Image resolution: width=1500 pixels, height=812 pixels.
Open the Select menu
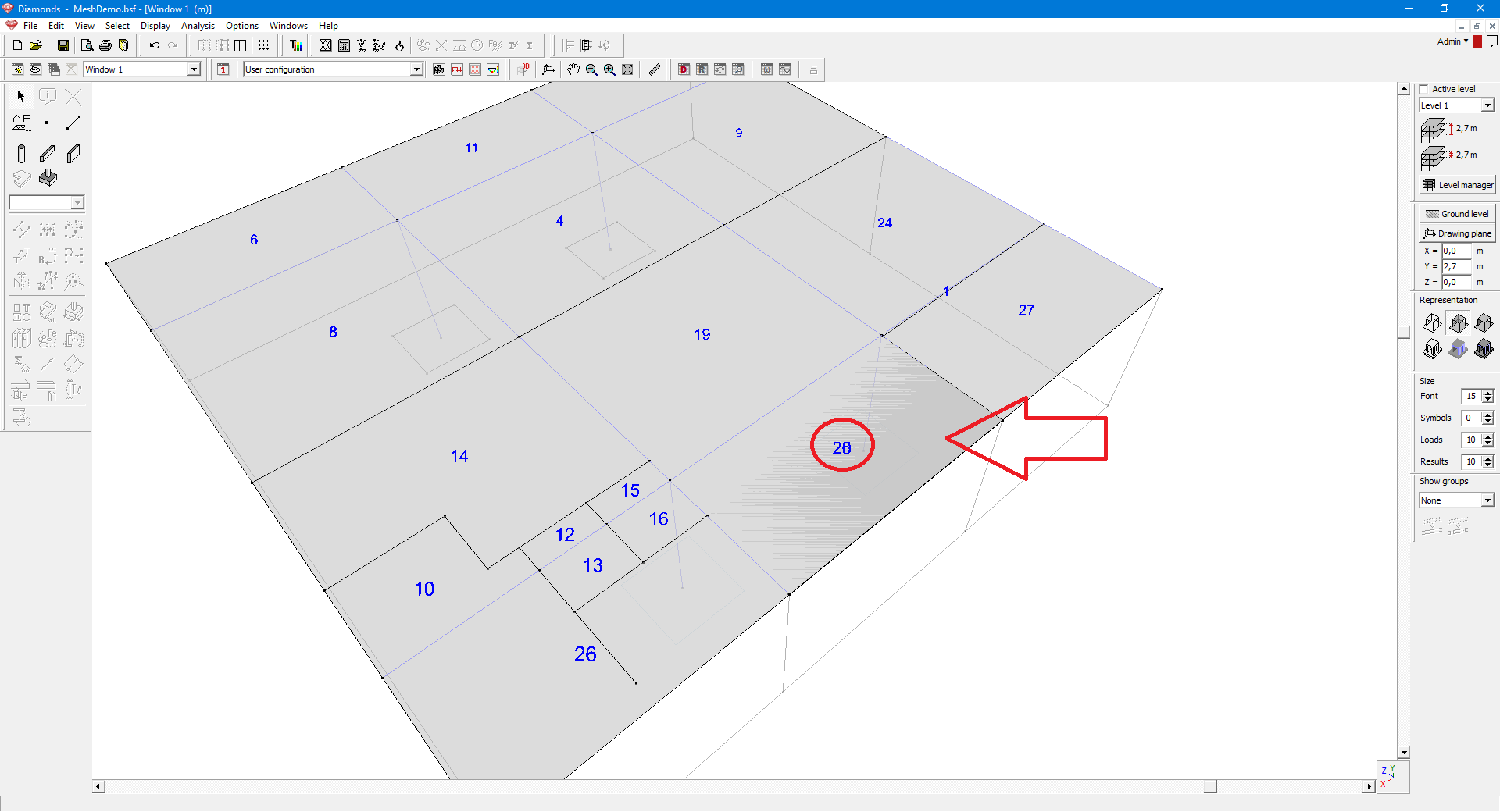pos(117,26)
